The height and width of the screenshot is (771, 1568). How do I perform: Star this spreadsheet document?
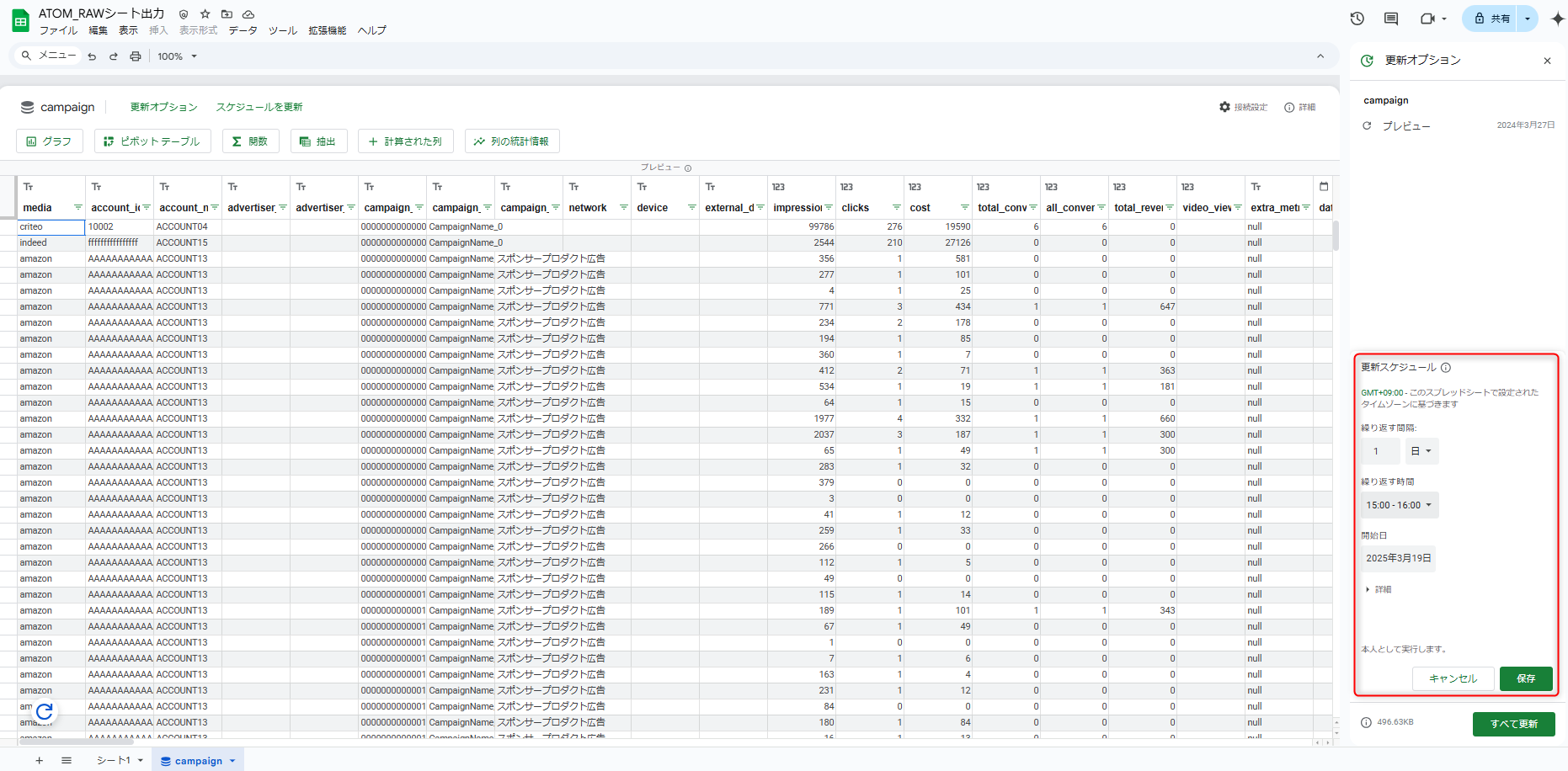(x=205, y=14)
